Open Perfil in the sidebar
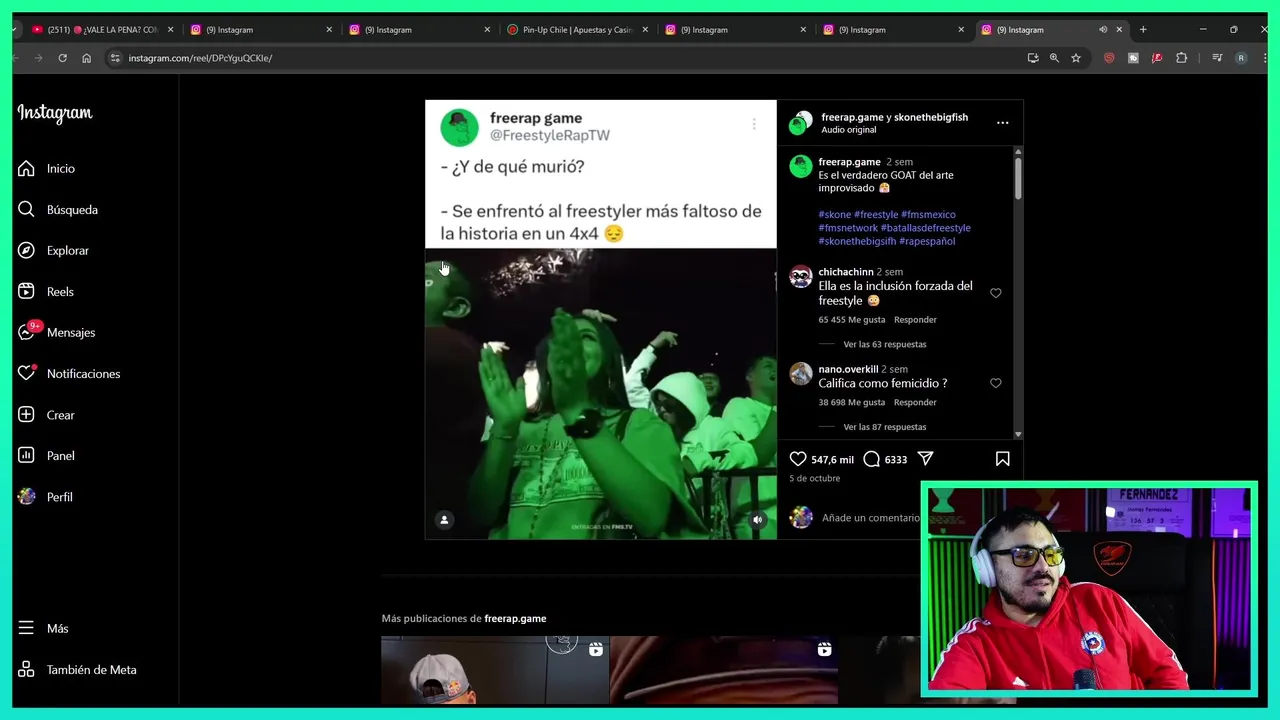 click(45, 497)
